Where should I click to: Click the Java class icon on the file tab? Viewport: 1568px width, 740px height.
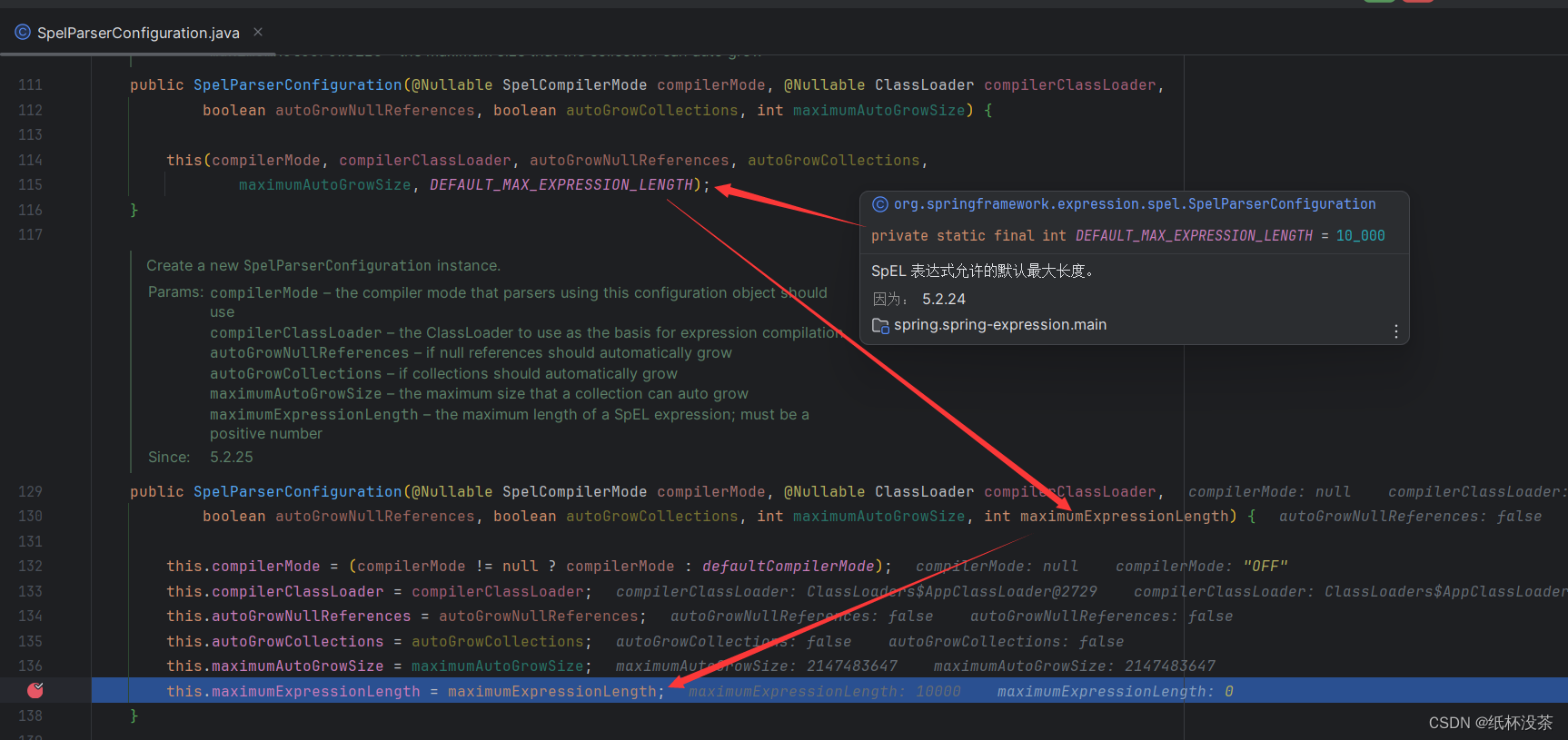[x=23, y=33]
